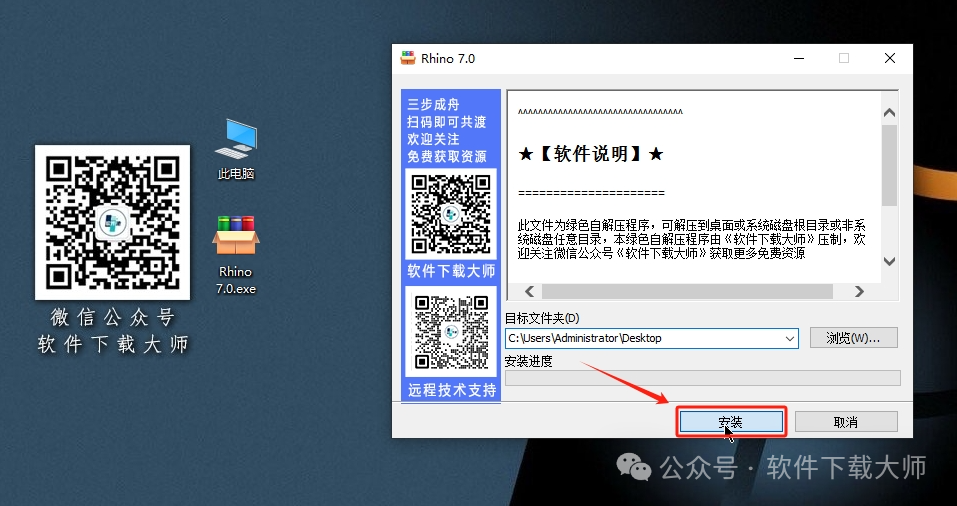Click the 安装 install button
This screenshot has width=957, height=506.
731,422
